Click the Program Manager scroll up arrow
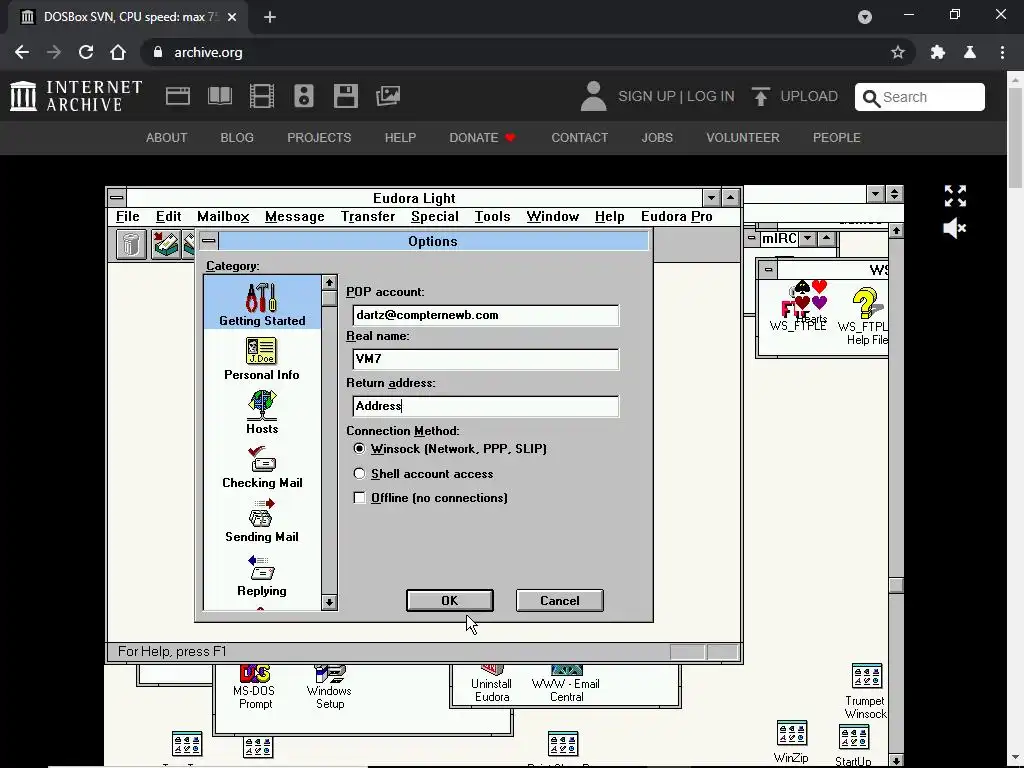Screen dimensions: 1024x768 (x=896, y=231)
